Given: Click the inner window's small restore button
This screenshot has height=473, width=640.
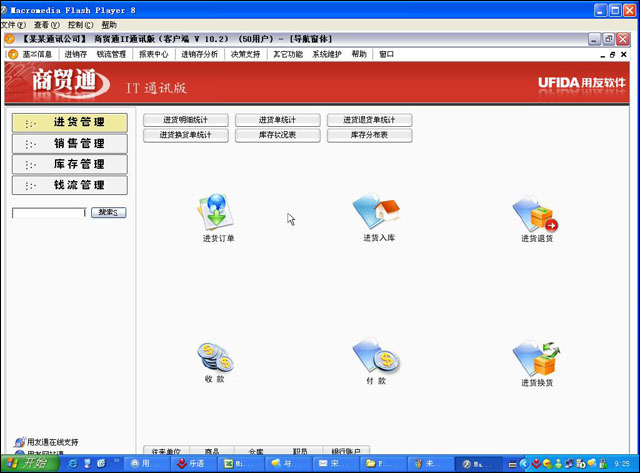Looking at the screenshot, I should [x=612, y=55].
